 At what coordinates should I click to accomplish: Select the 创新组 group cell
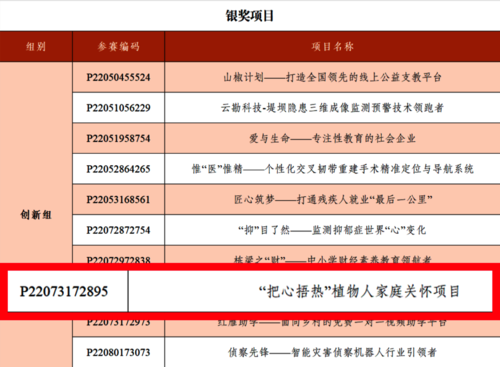(x=36, y=215)
